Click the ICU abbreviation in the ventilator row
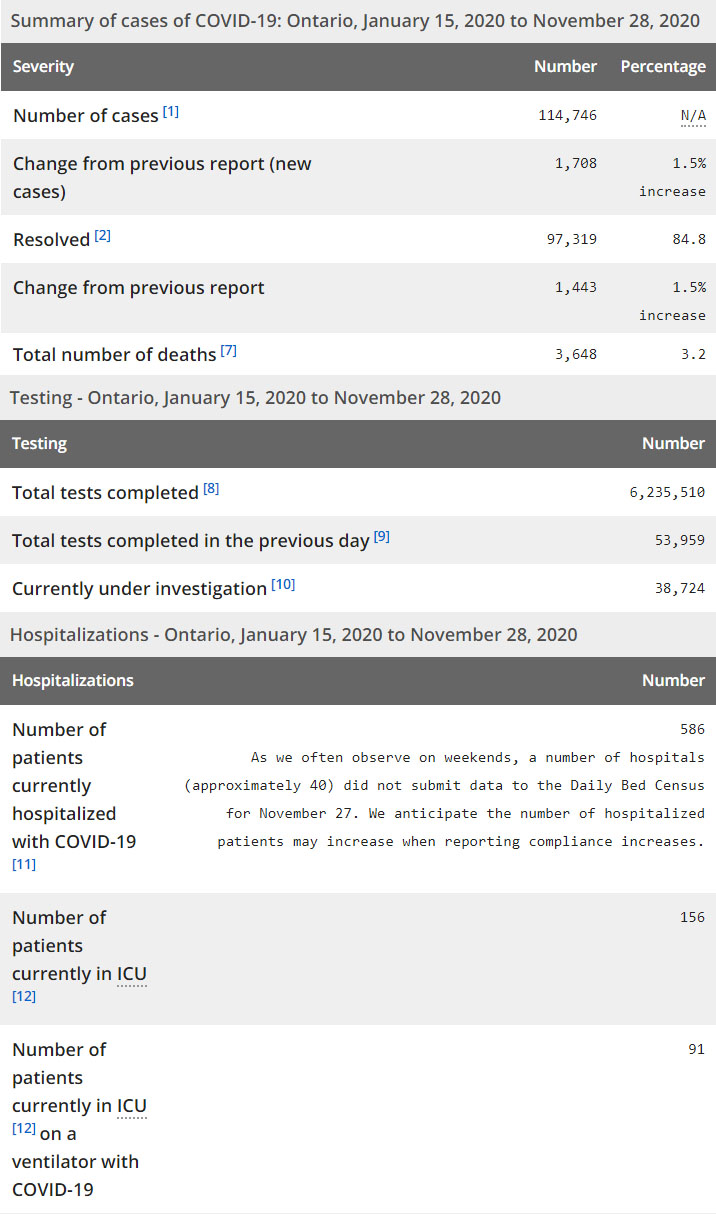Image resolution: width=716 pixels, height=1214 pixels. point(132,1106)
